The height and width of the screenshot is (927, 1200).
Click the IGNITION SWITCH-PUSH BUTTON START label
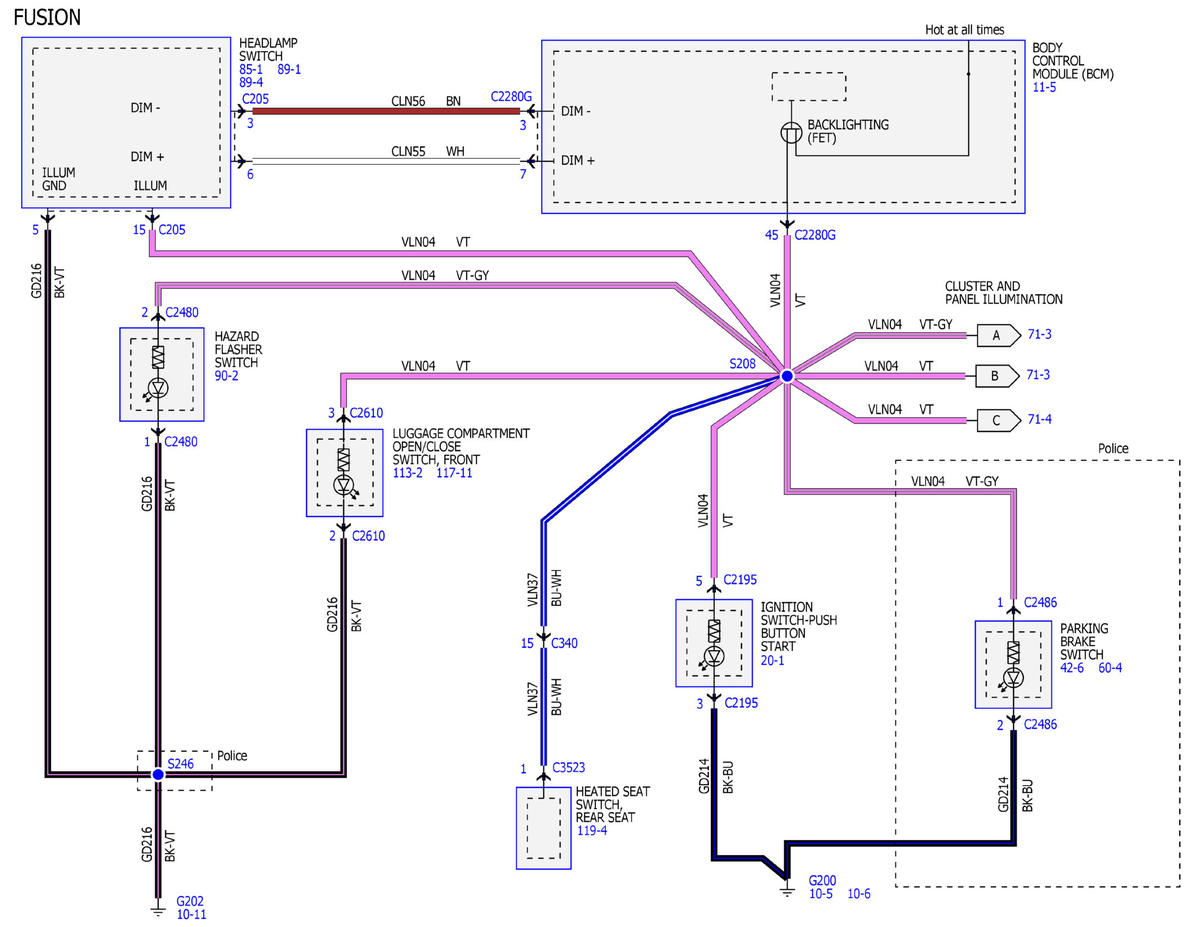pyautogui.click(x=799, y=627)
